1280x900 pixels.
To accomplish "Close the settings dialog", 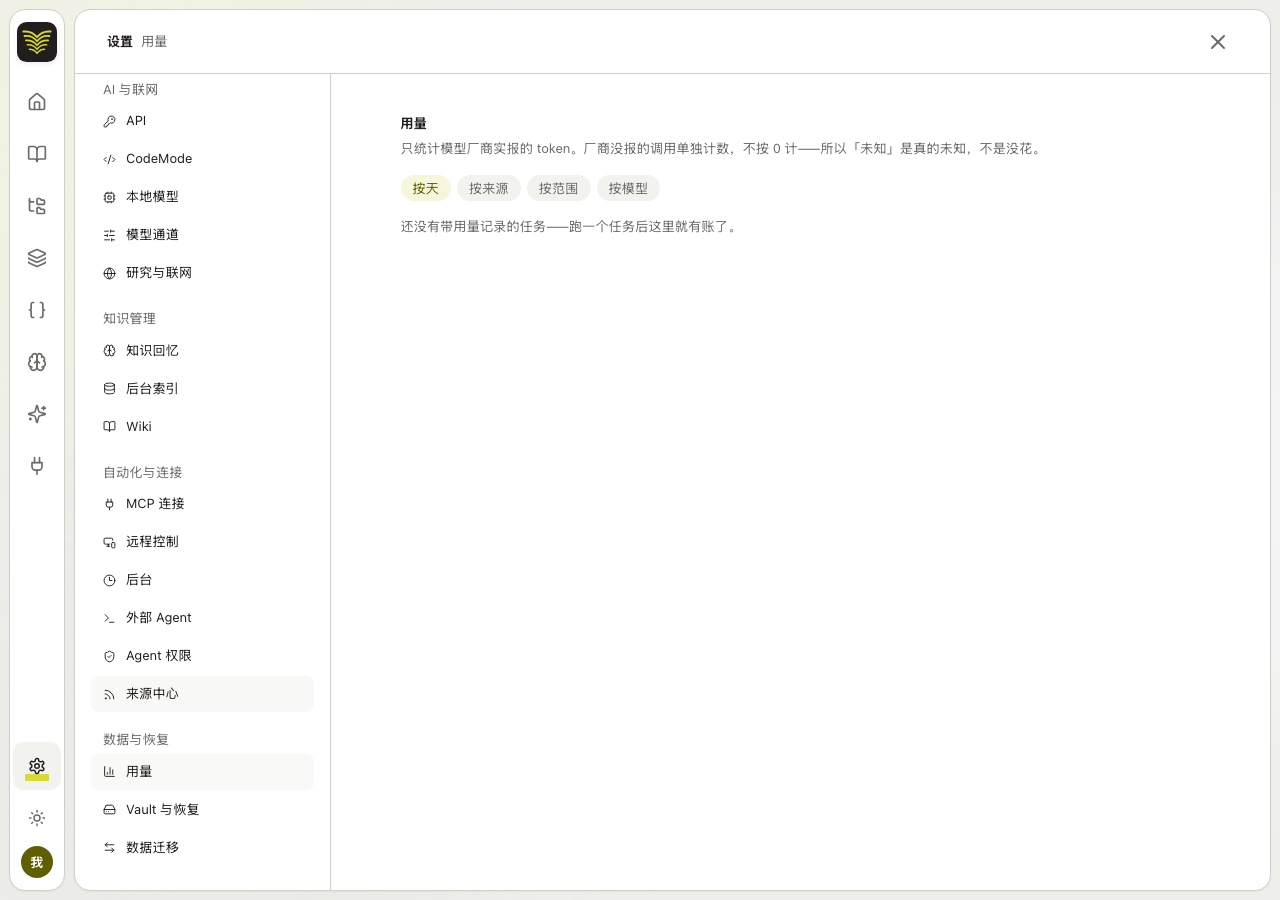I will (x=1218, y=42).
